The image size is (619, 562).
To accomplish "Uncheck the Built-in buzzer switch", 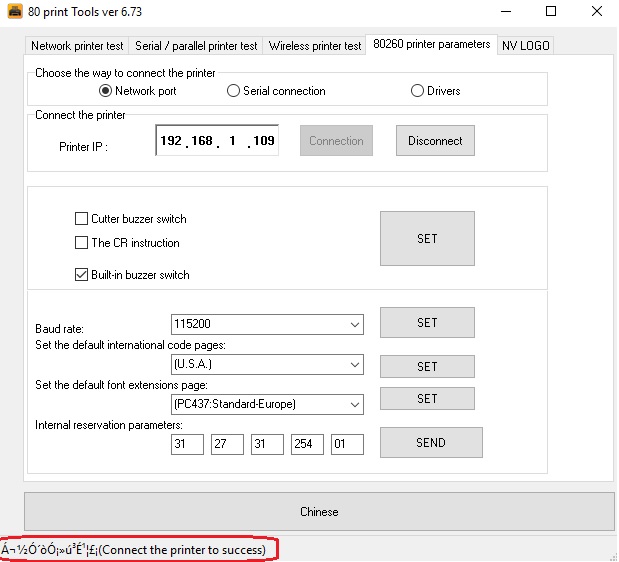I will [x=82, y=275].
